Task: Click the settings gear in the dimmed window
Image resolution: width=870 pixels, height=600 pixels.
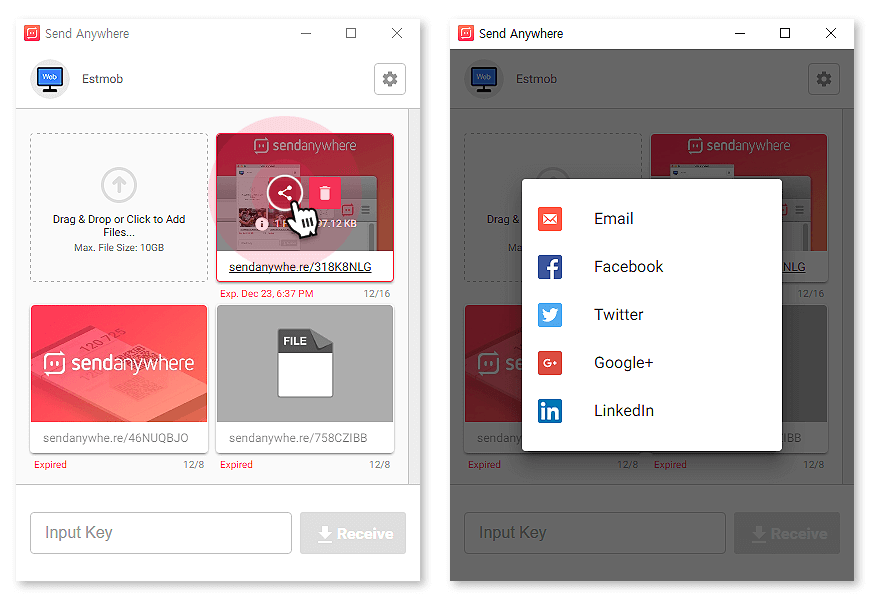Action: 823,79
